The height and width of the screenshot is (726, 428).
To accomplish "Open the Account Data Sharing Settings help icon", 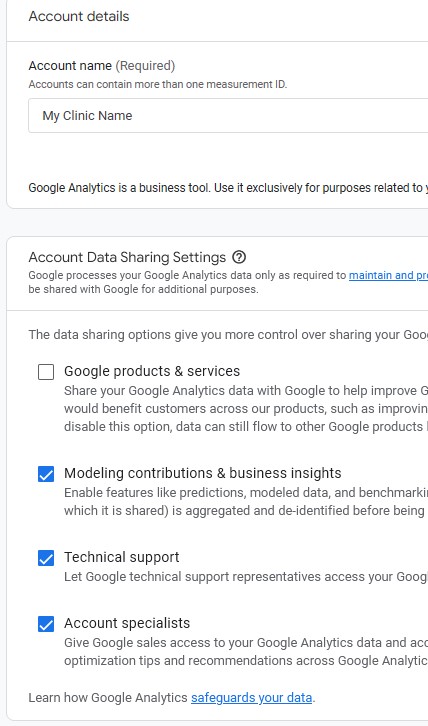I will tap(239, 257).
